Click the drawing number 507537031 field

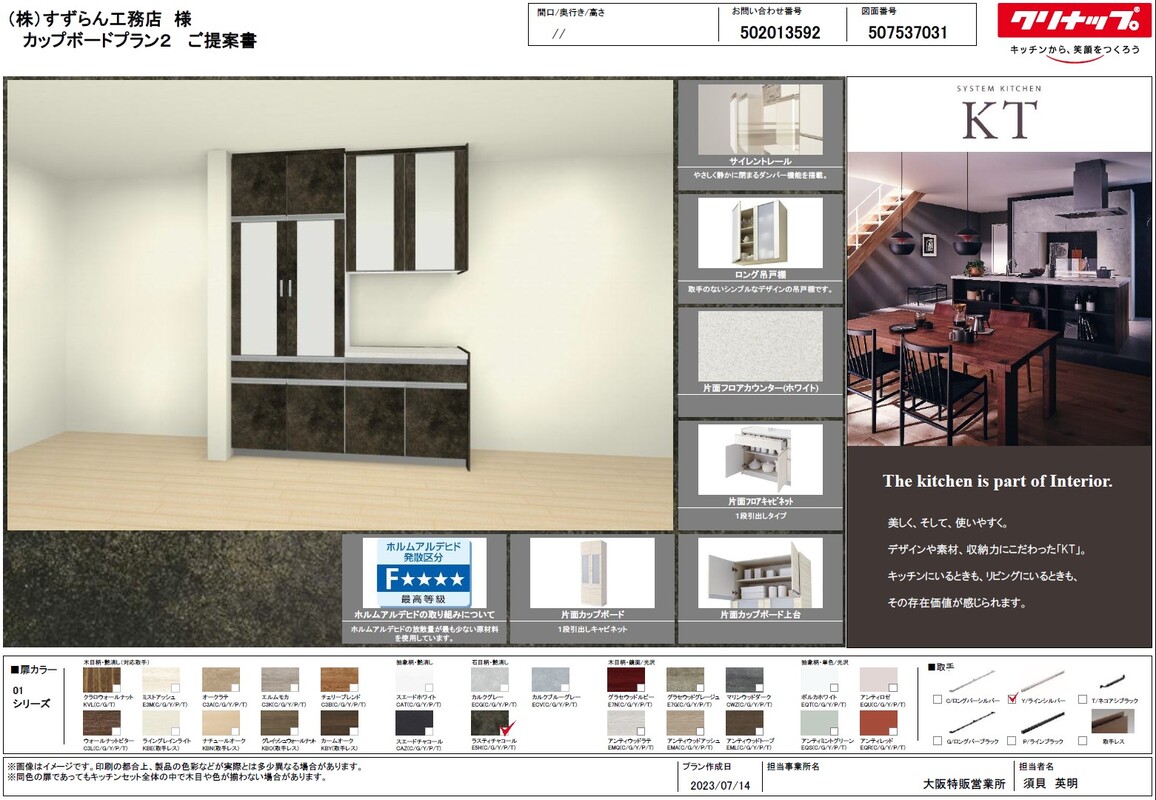(908, 33)
